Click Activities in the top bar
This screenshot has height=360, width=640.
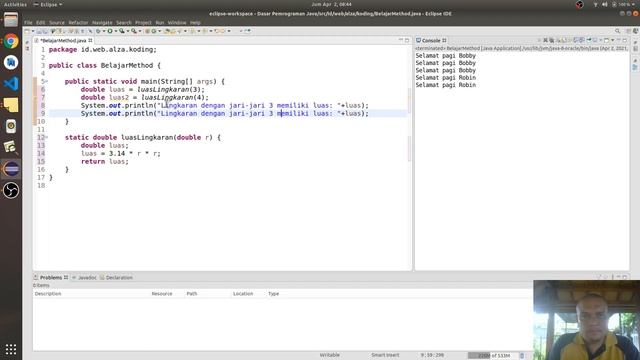tap(15, 4)
